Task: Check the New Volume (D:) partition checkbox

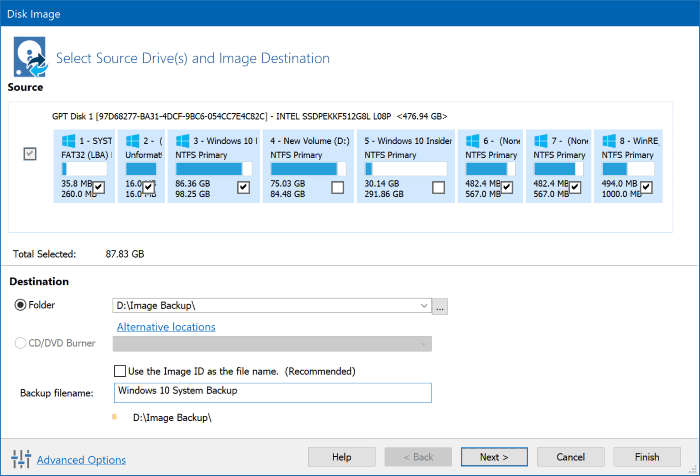Action: pyautogui.click(x=338, y=188)
